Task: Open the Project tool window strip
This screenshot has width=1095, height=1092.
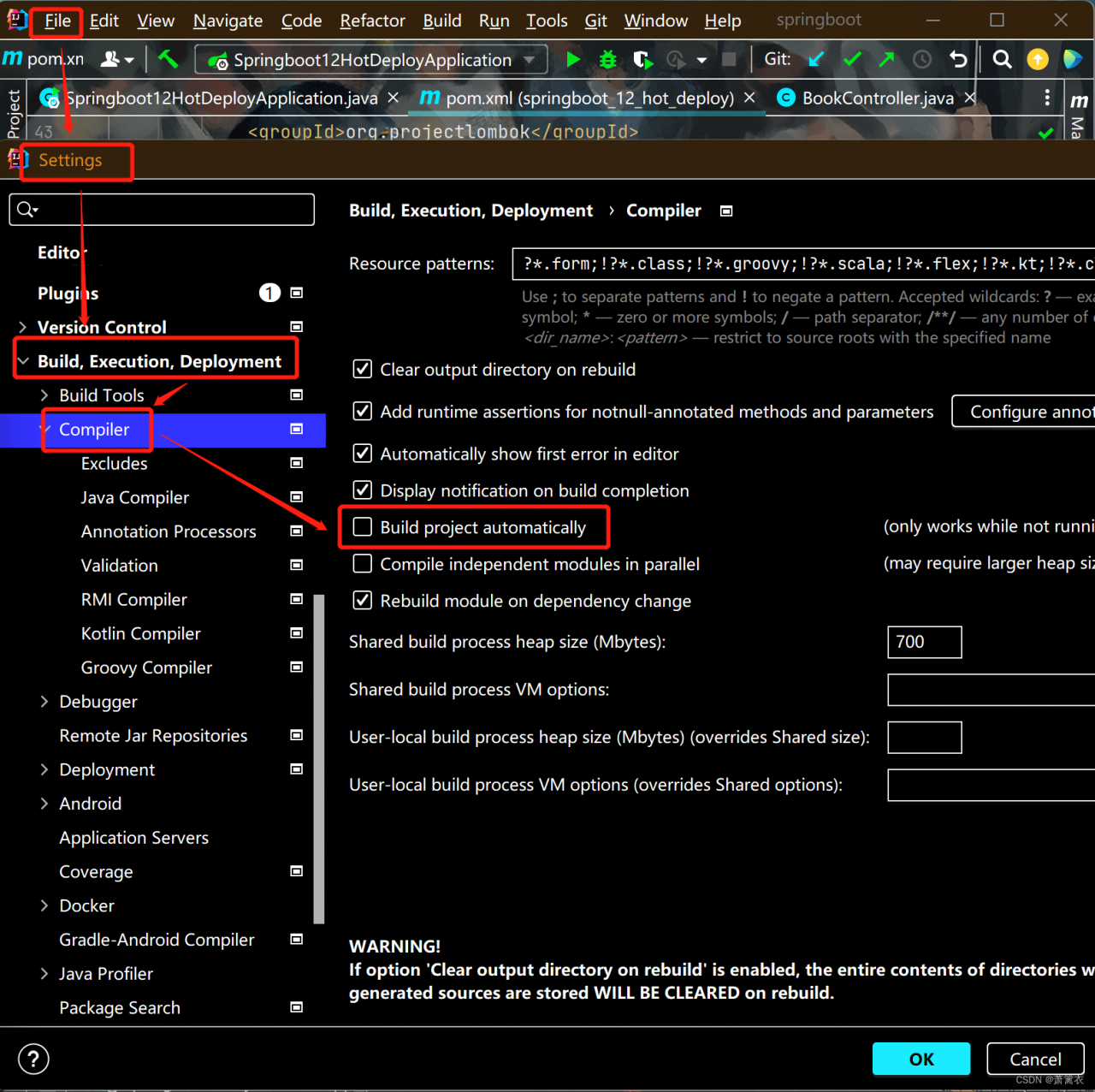Action: [x=13, y=114]
